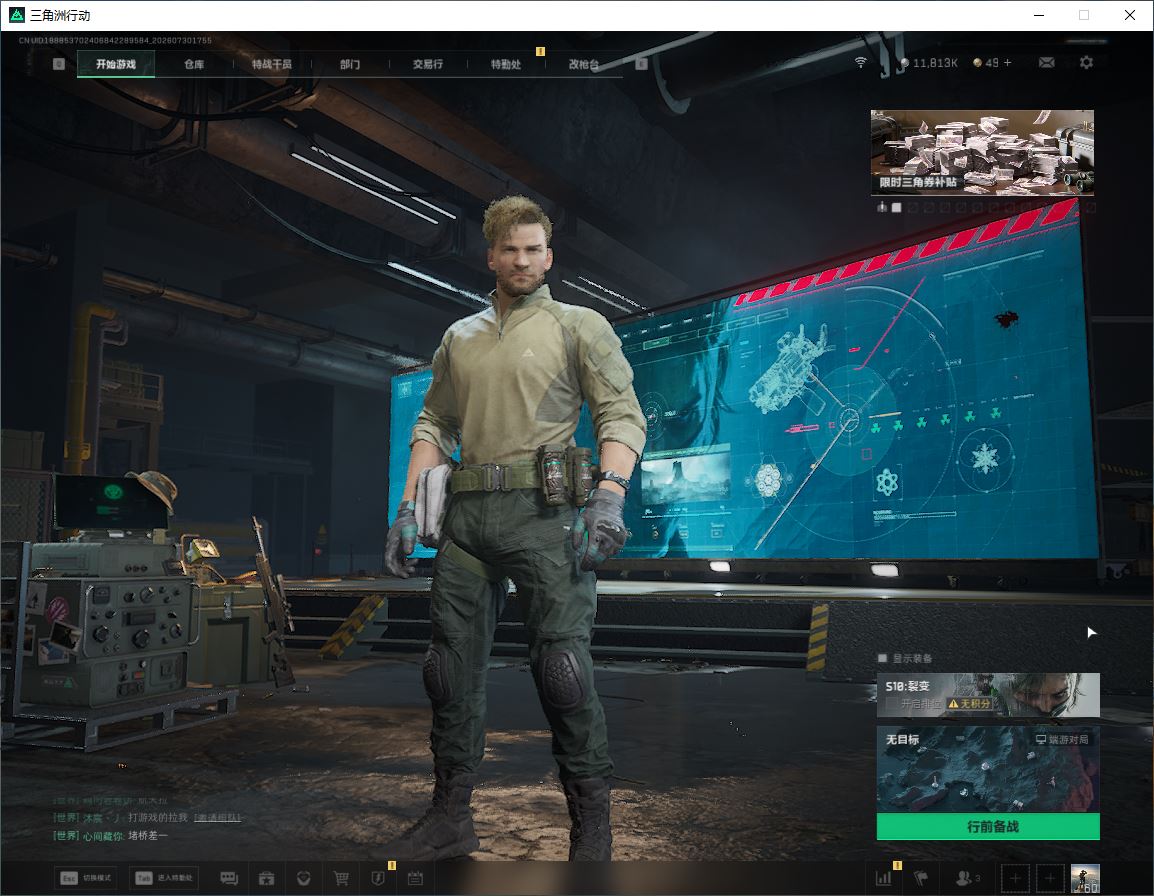Enable the 开启排位 checkbox

(892, 704)
